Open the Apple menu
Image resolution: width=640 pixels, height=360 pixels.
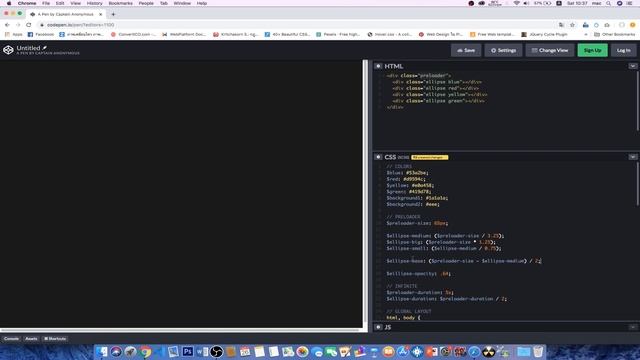(x=9, y=3)
